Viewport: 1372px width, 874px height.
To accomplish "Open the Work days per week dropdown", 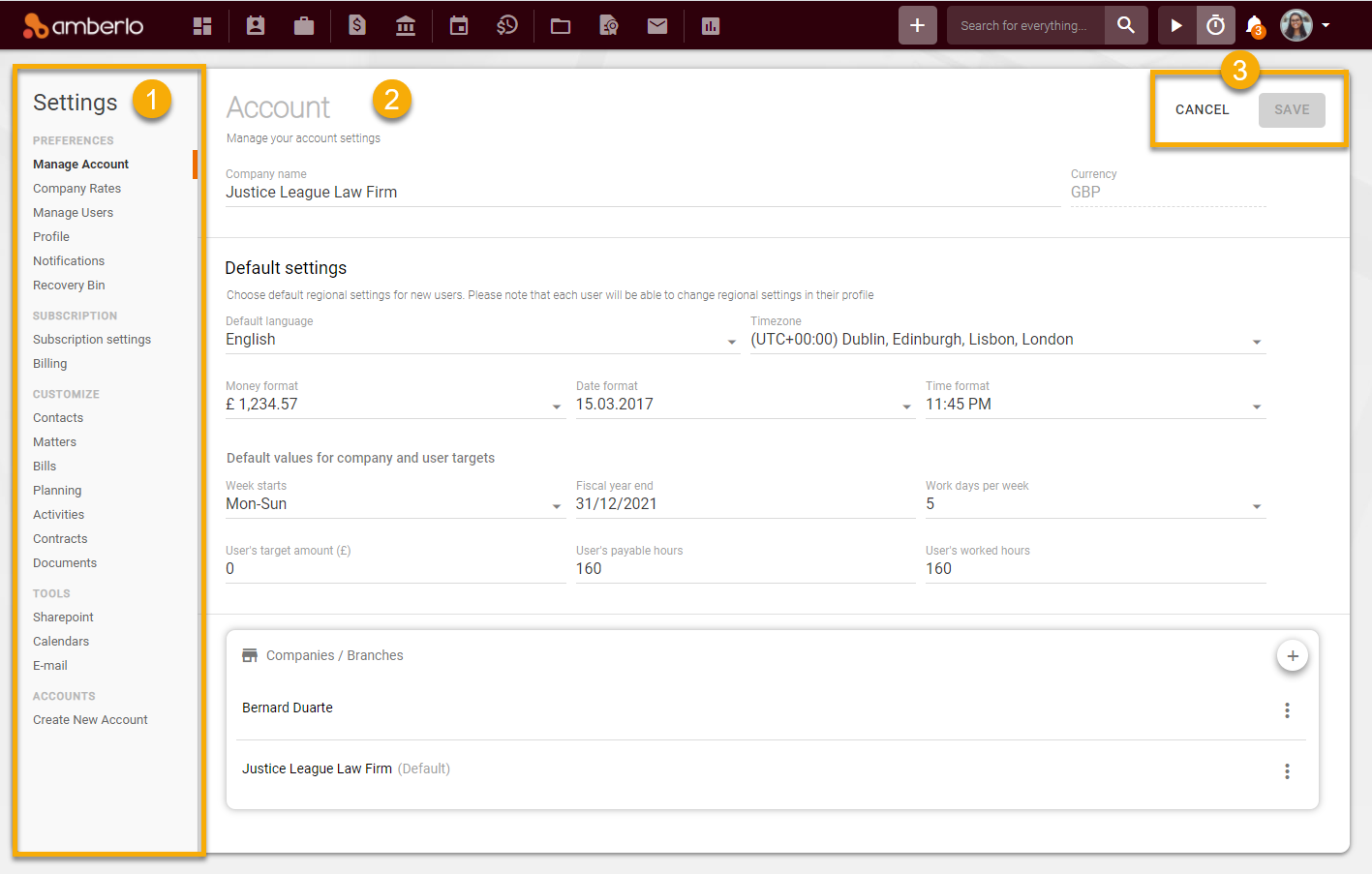I will click(x=1256, y=503).
